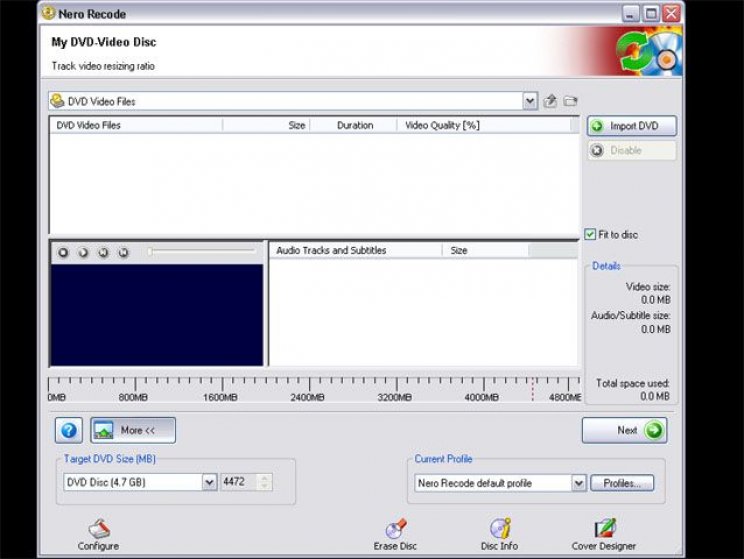This screenshot has height=559, width=744.
Task: Click the Total space used label
Action: click(x=632, y=383)
